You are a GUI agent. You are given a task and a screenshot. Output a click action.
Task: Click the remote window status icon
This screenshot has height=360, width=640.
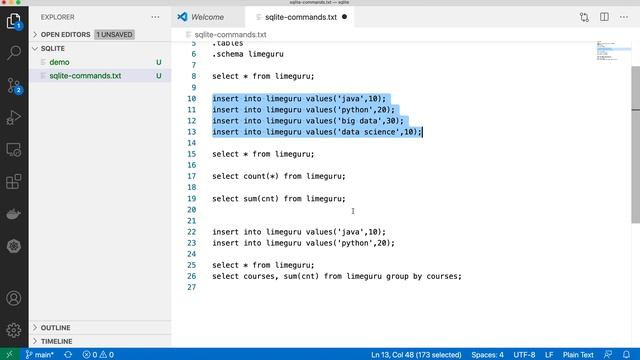[9, 355]
